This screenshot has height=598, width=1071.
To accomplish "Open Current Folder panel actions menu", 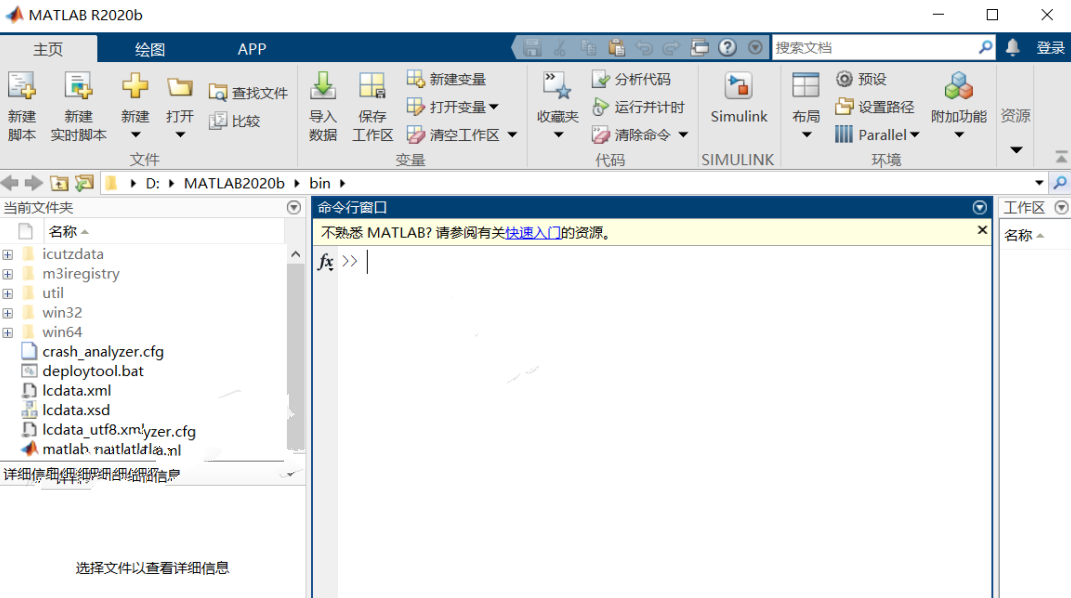I will pos(294,208).
